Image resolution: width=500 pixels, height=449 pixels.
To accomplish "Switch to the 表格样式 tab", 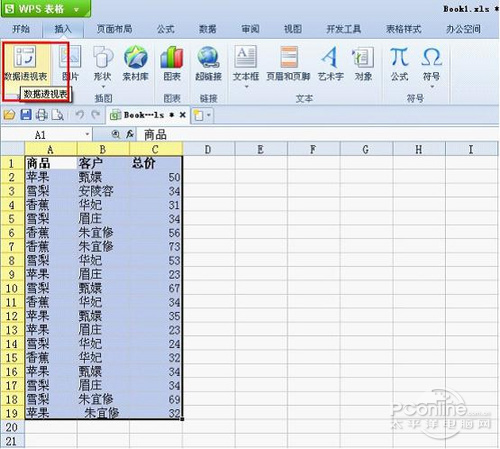I will (404, 29).
